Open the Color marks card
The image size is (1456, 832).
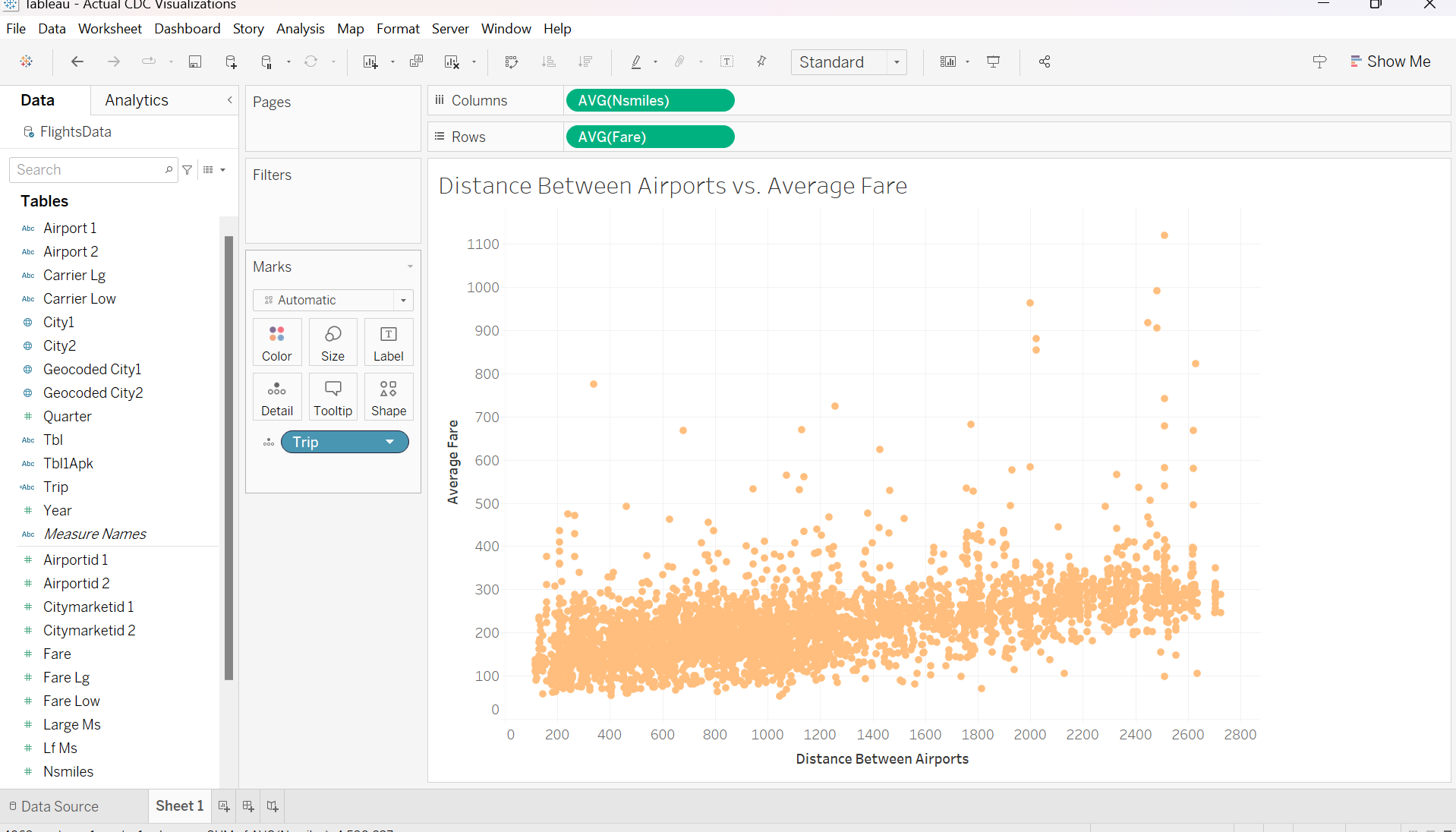276,342
